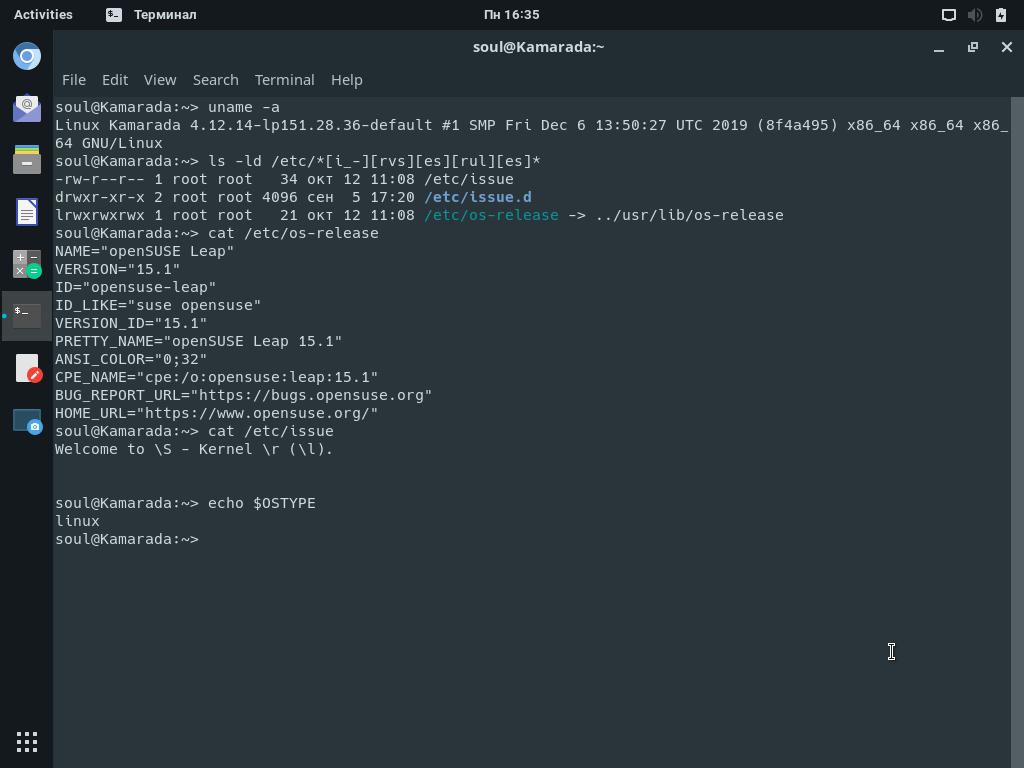Click the muted volume icon
Screen dimensions: 1024x768
(x=974, y=15)
